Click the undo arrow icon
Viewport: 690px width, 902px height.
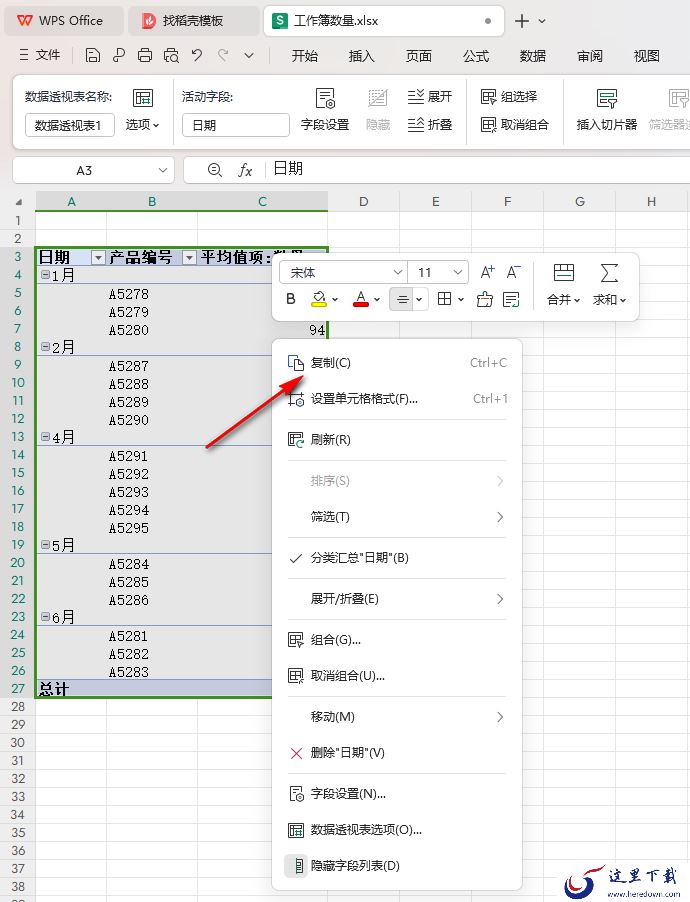(197, 55)
